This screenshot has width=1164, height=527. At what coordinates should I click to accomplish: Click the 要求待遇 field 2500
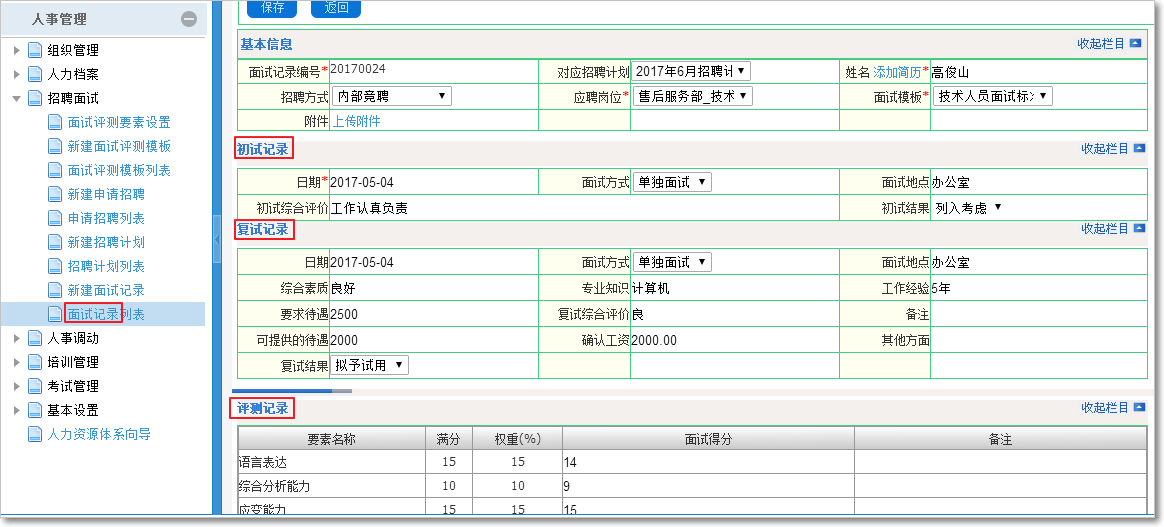pyautogui.click(x=434, y=315)
